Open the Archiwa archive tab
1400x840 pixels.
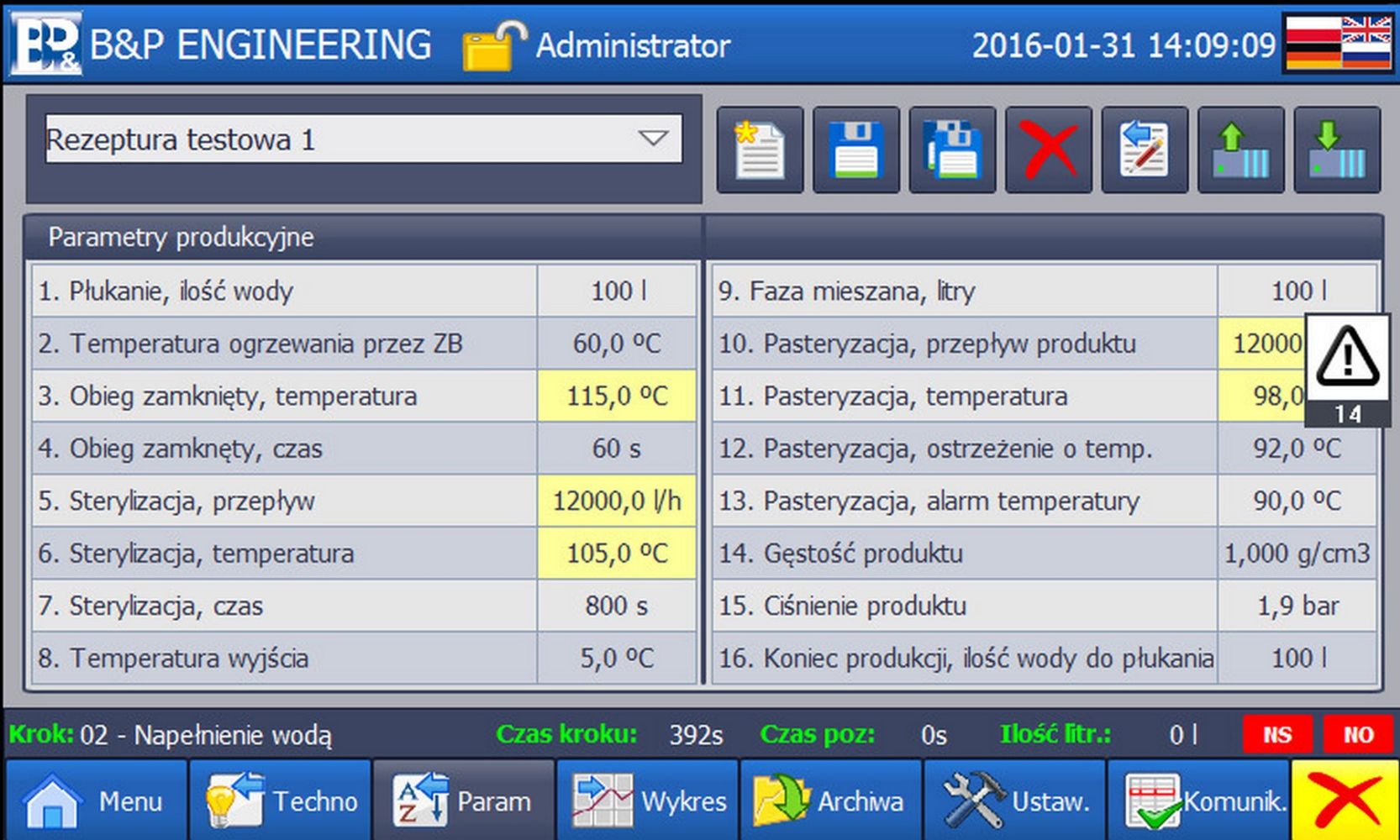coord(831,801)
